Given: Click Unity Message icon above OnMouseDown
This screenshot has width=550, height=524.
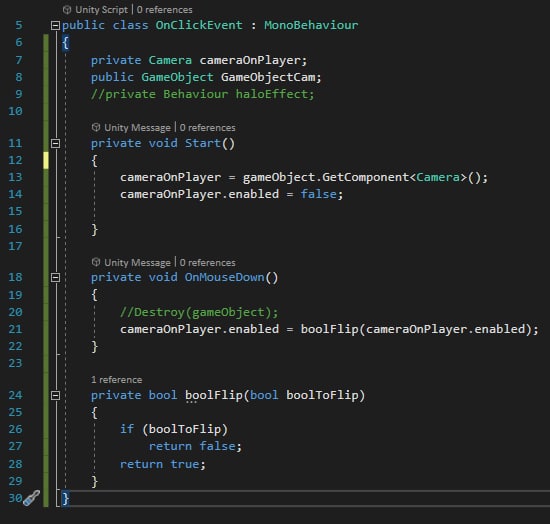Looking at the screenshot, I should (x=96, y=262).
